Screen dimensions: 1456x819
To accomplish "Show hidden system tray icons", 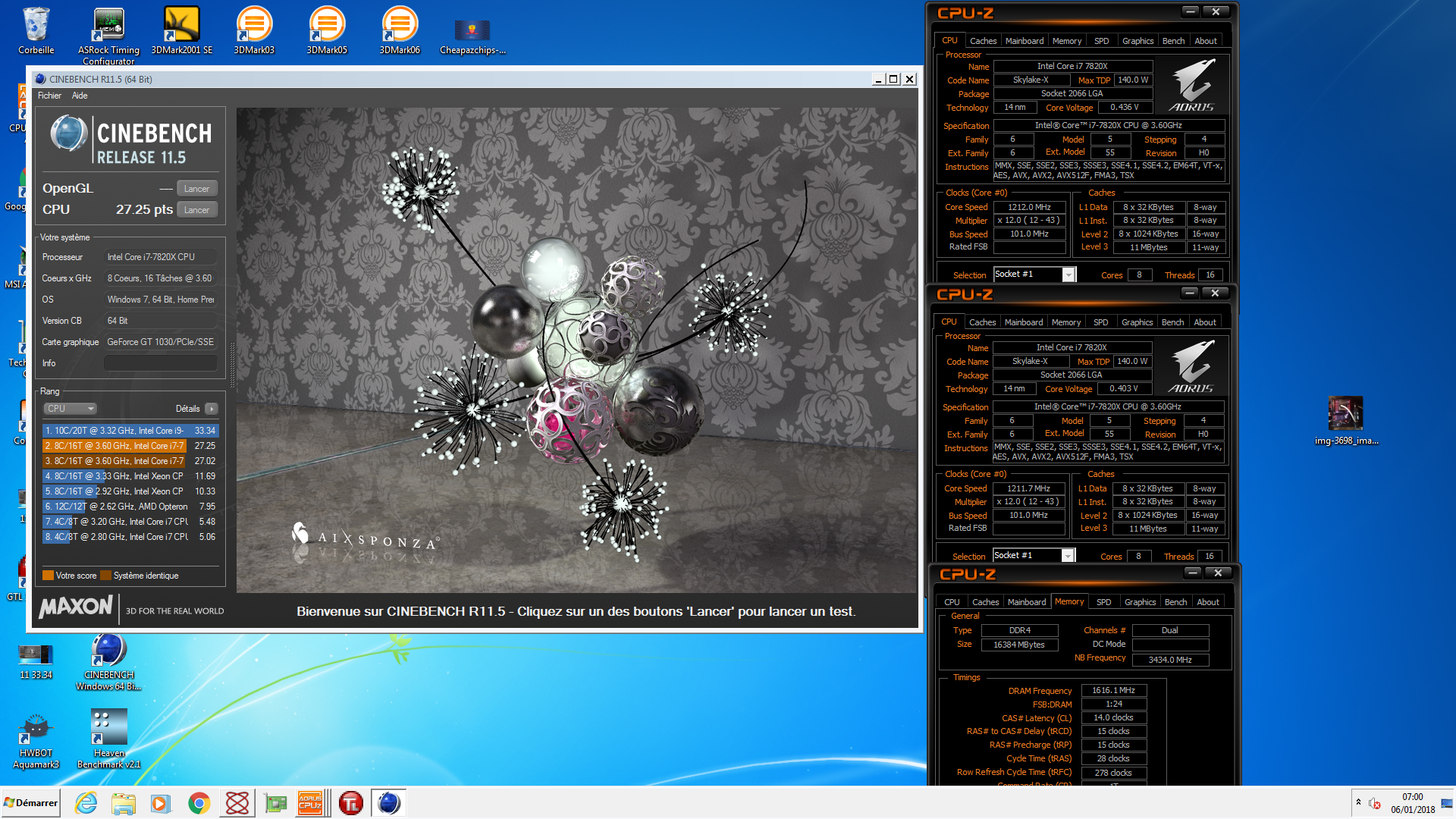I will click(x=1358, y=802).
